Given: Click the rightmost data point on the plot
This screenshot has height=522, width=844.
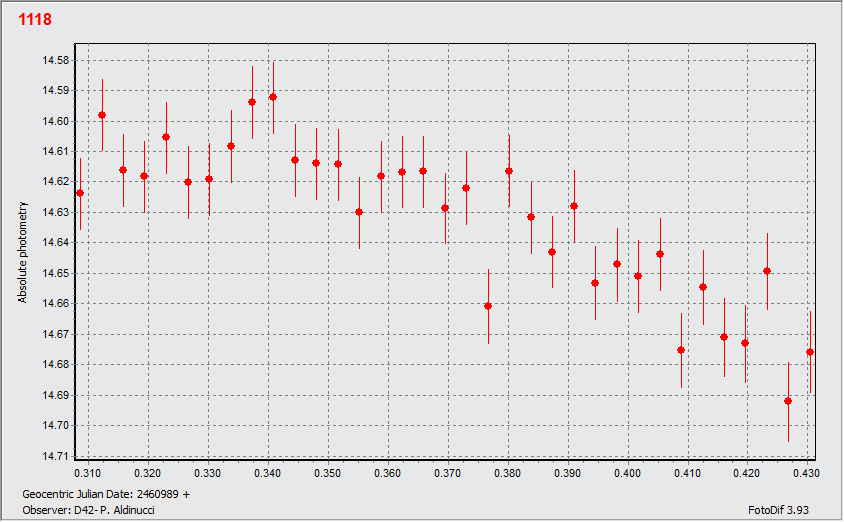Looking at the screenshot, I should [810, 352].
